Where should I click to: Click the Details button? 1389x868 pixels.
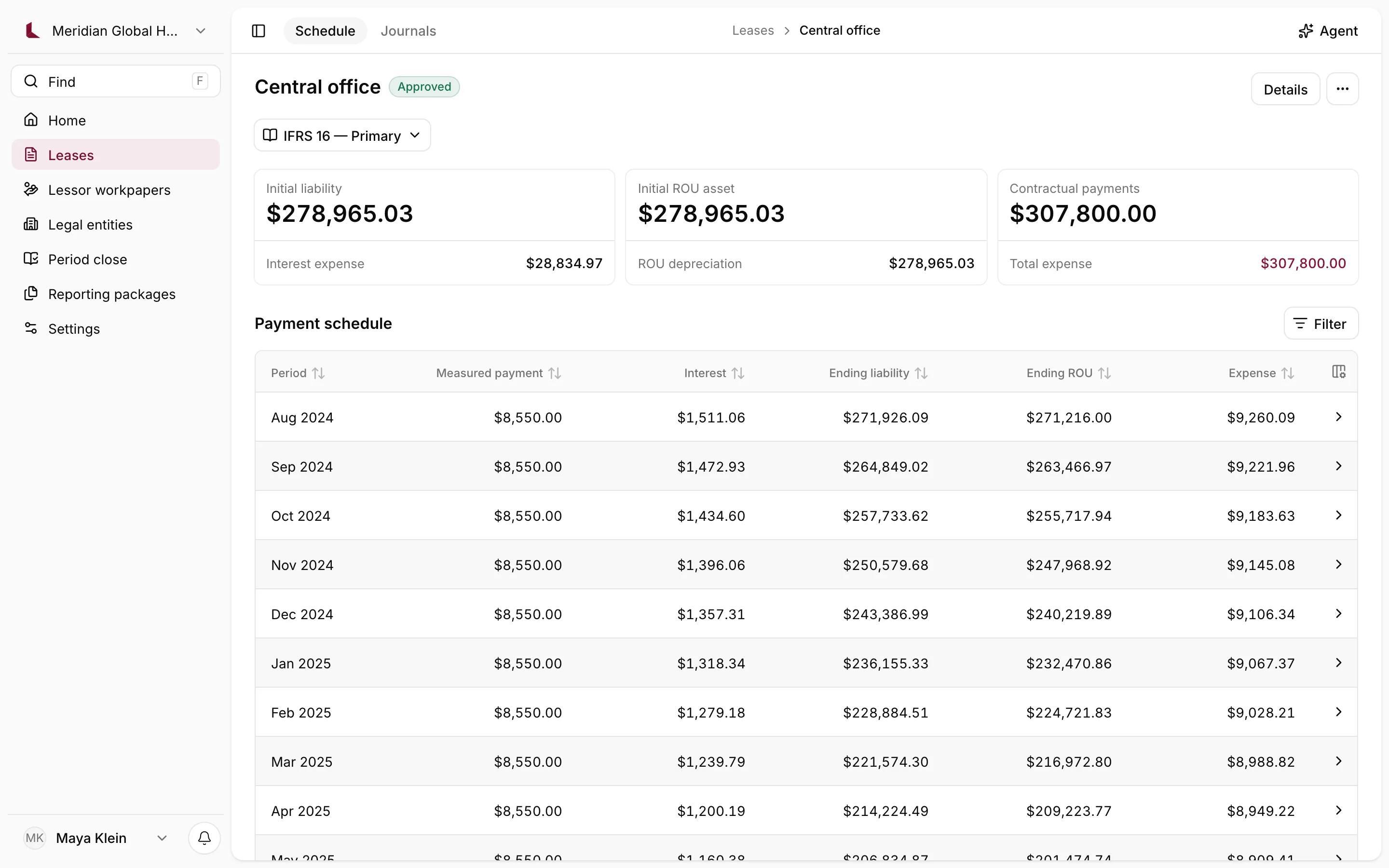click(x=1285, y=89)
